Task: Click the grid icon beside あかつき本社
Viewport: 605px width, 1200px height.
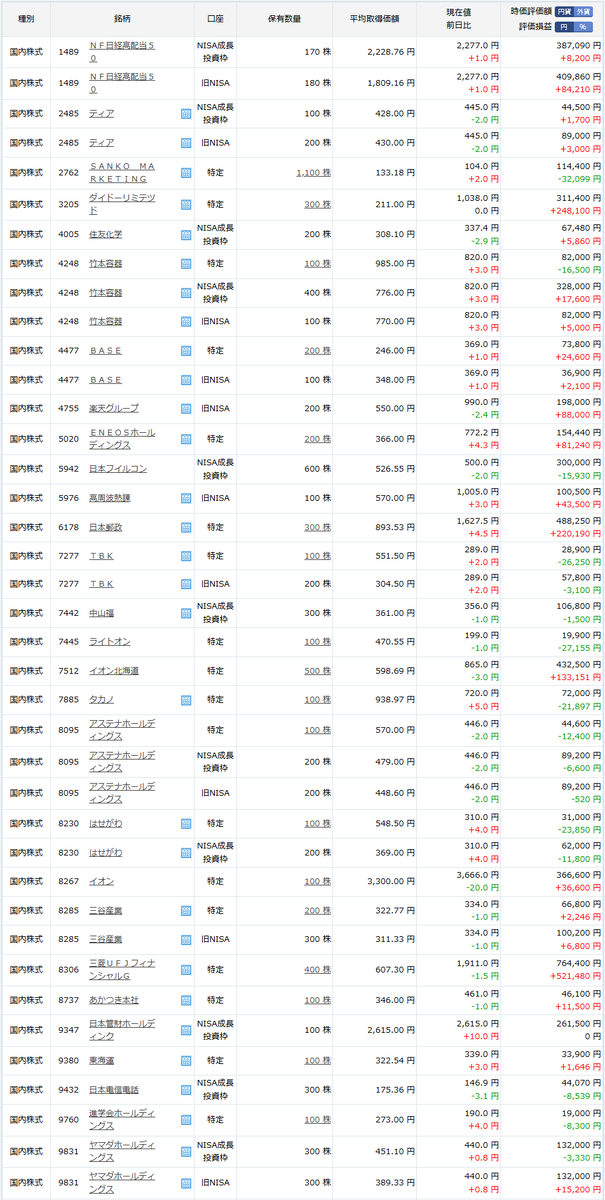Action: pos(186,1000)
